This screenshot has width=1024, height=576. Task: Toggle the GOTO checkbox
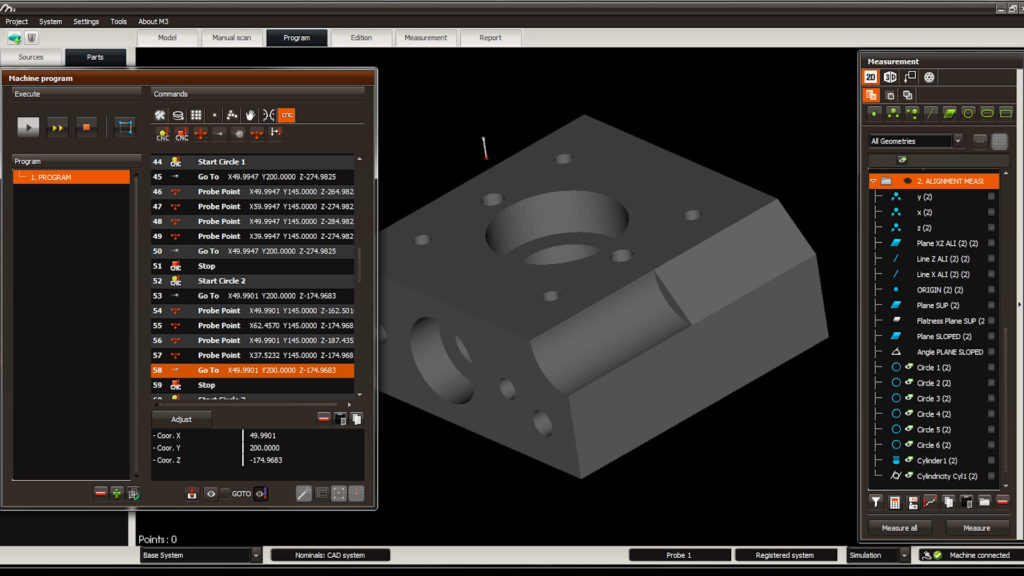tap(226, 493)
